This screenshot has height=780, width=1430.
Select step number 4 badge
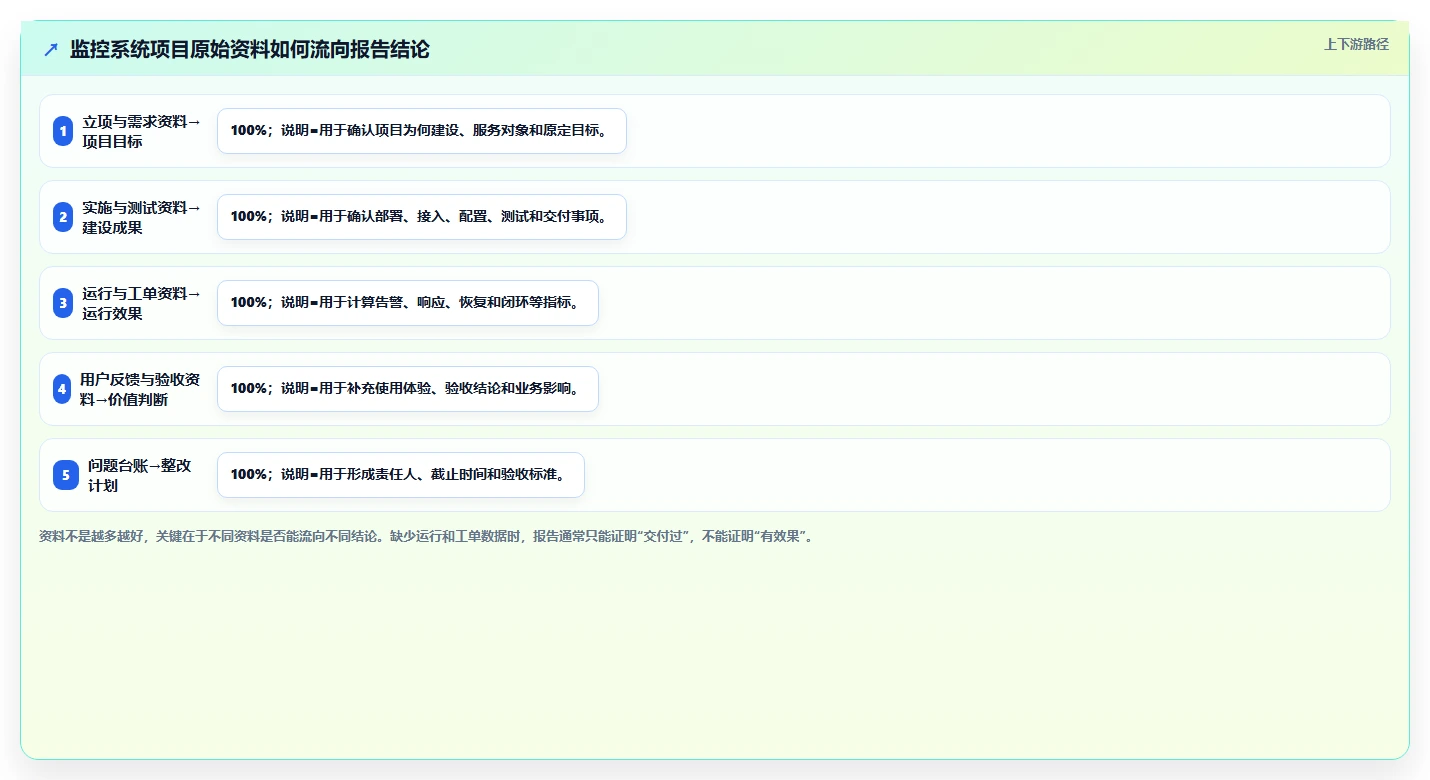coord(62,389)
